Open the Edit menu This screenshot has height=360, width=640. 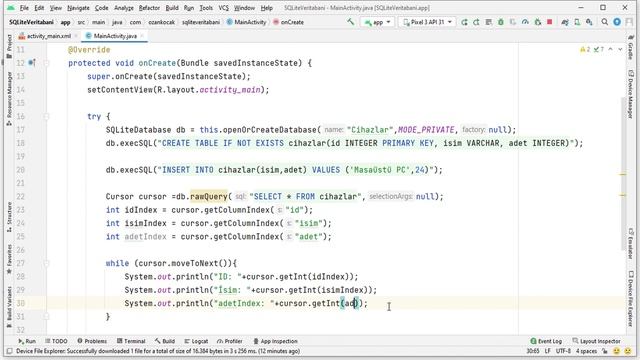[x=39, y=8]
